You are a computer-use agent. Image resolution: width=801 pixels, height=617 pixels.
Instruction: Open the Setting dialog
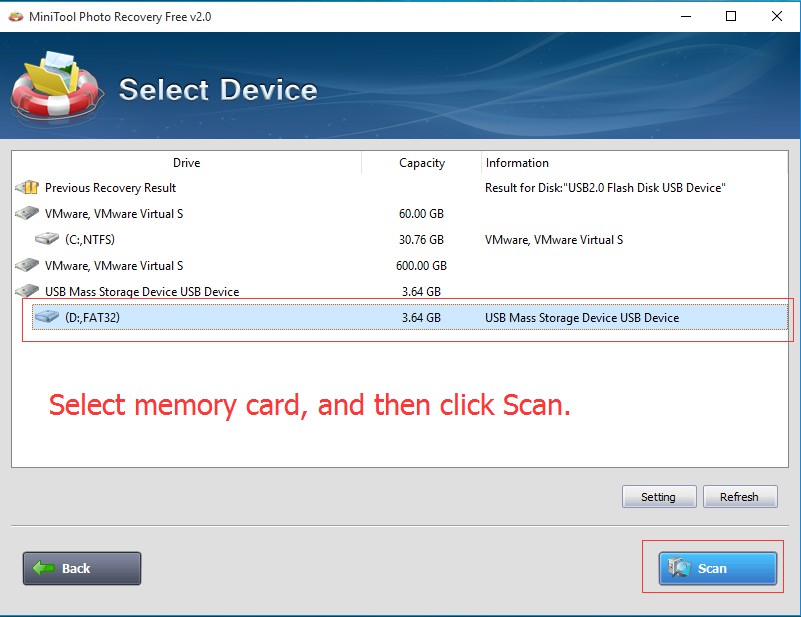click(659, 496)
